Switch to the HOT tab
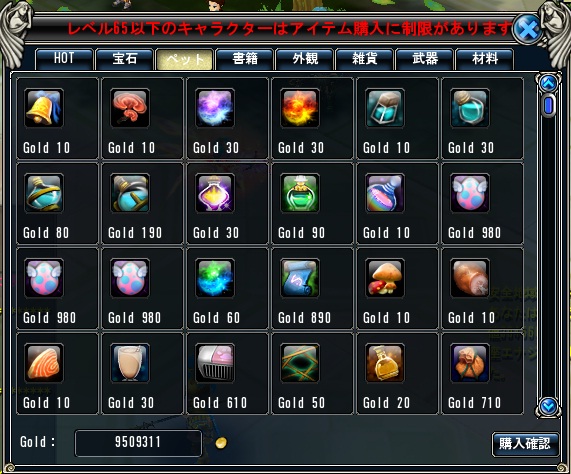571x474 pixels. pyautogui.click(x=64, y=59)
